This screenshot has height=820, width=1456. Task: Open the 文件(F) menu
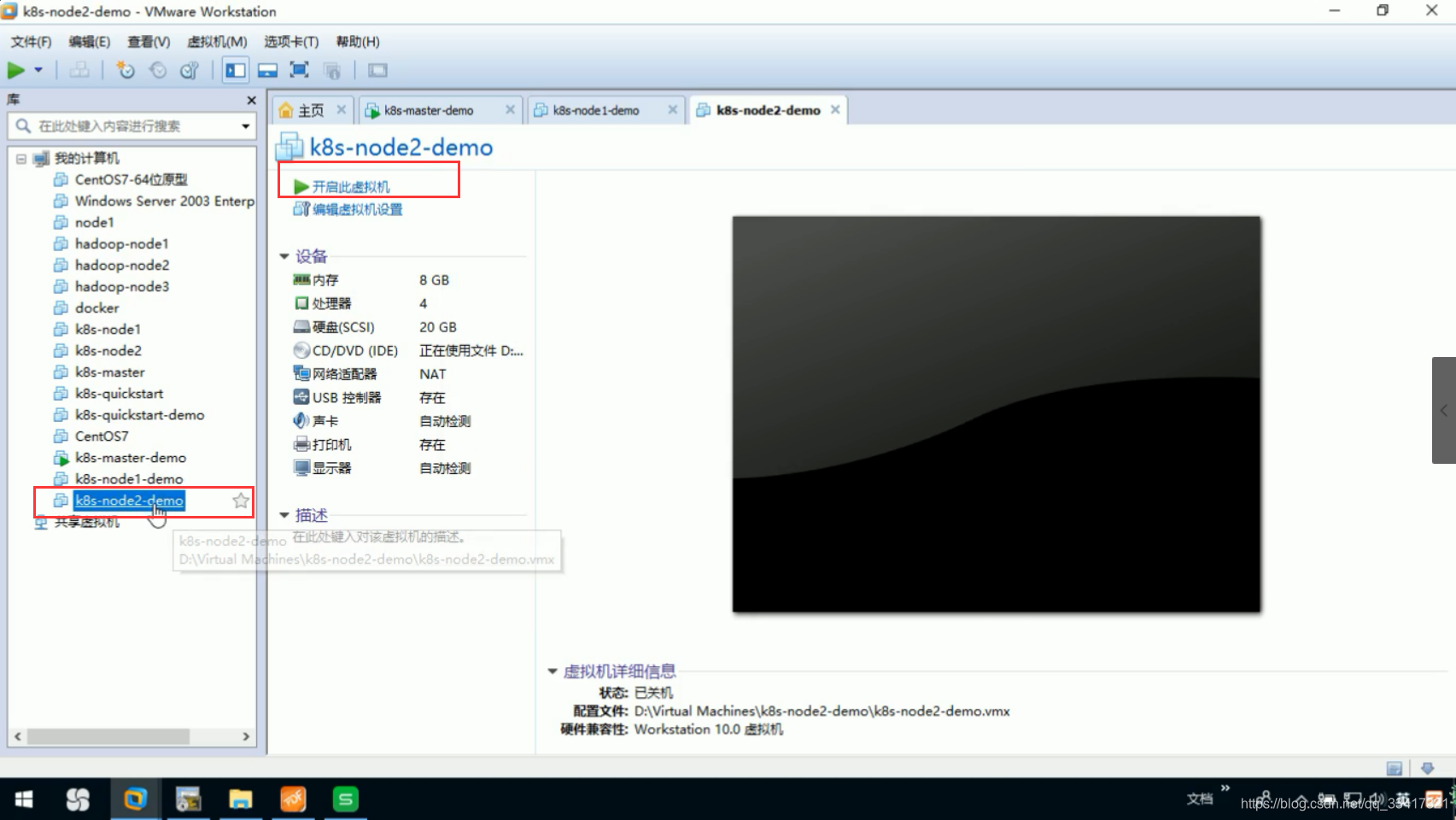[31, 42]
